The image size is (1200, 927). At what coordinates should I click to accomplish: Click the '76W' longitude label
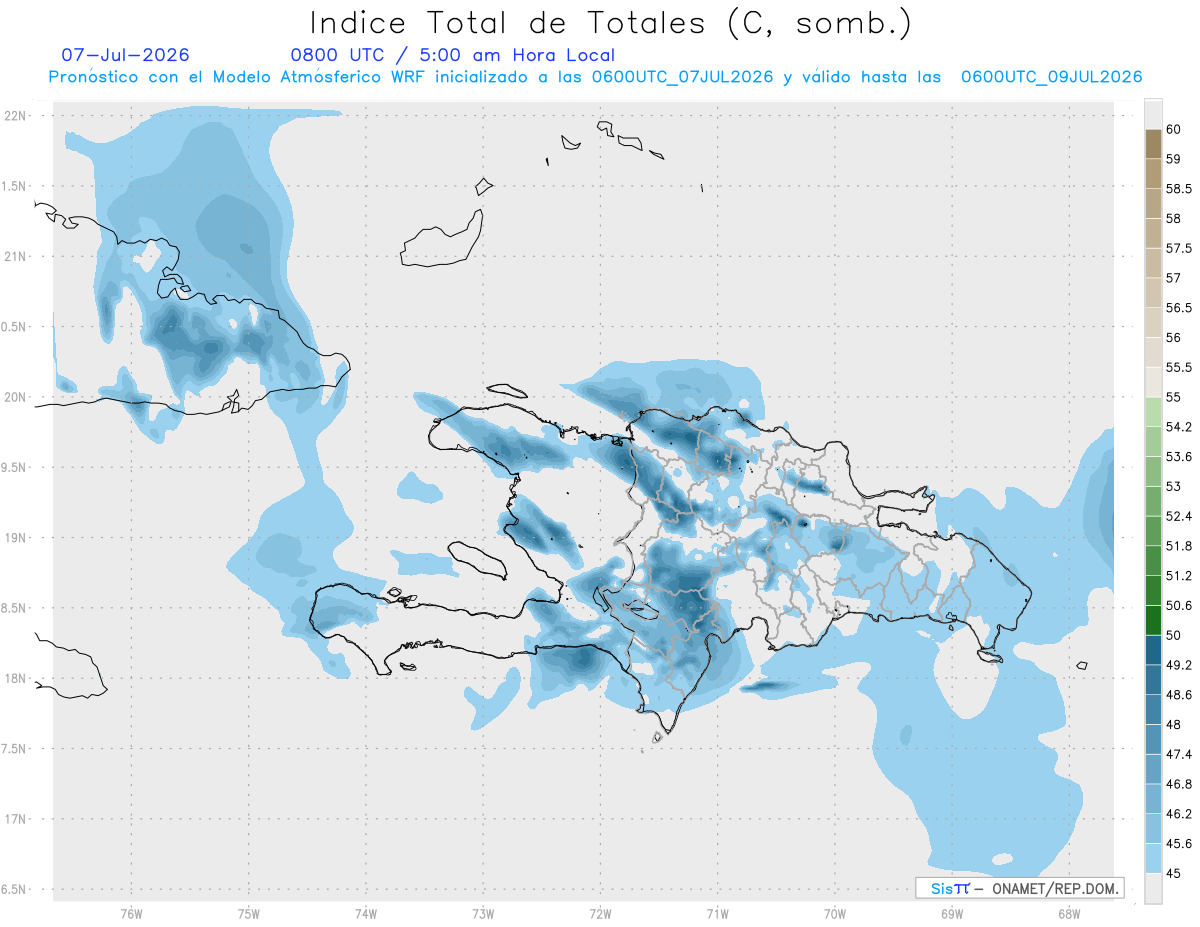click(131, 914)
